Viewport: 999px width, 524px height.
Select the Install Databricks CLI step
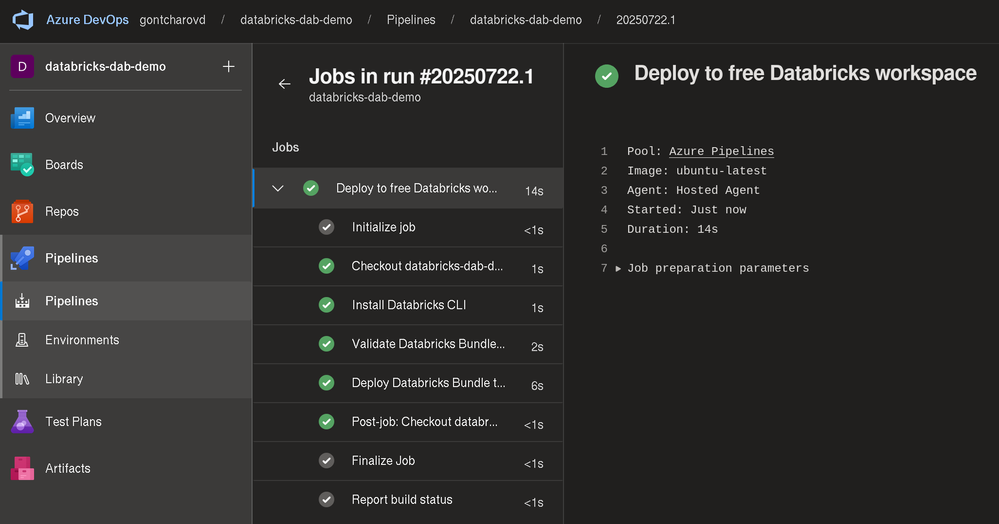pyautogui.click(x=409, y=305)
